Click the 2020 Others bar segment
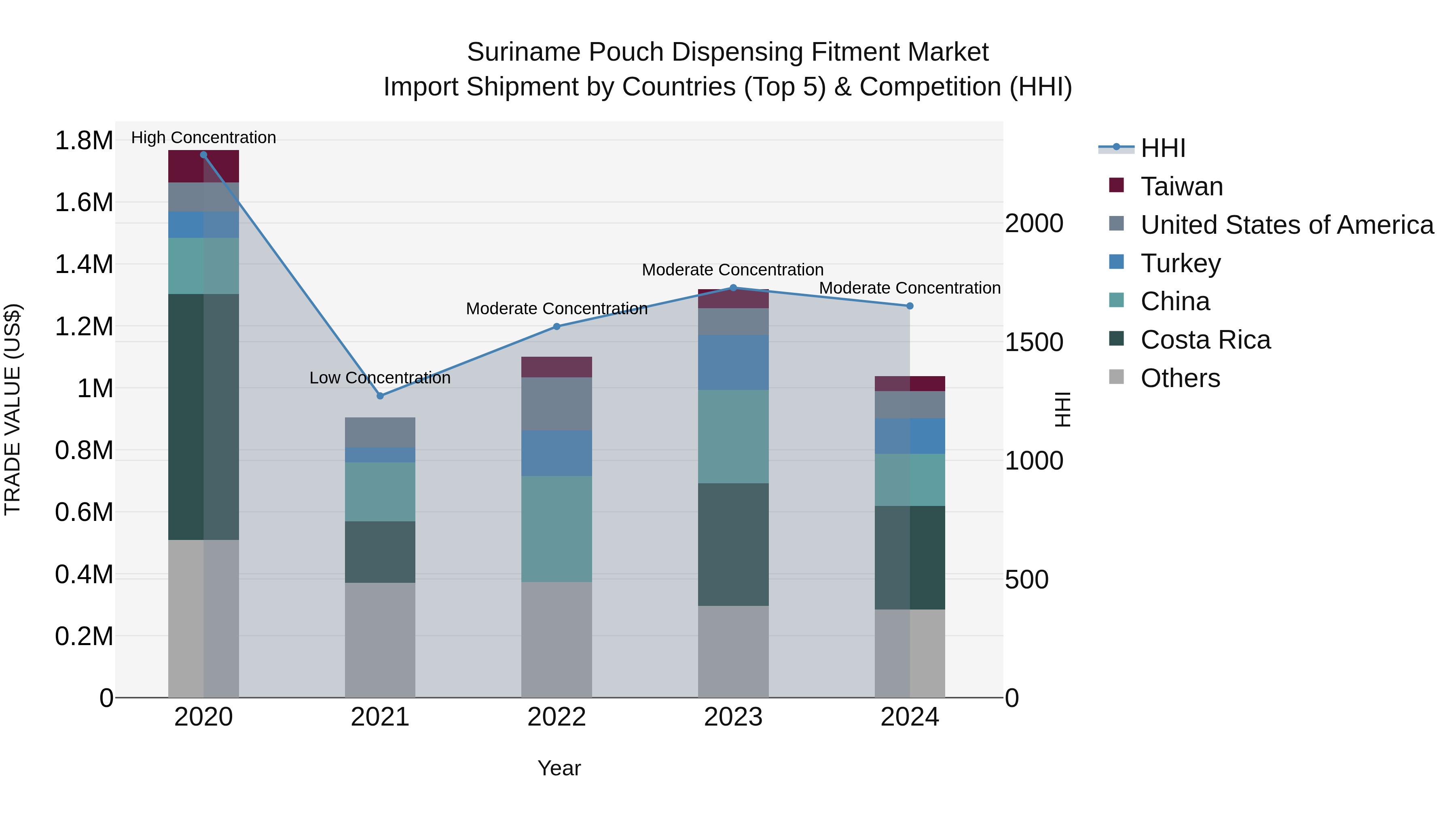This screenshot has width=1456, height=819. (203, 619)
